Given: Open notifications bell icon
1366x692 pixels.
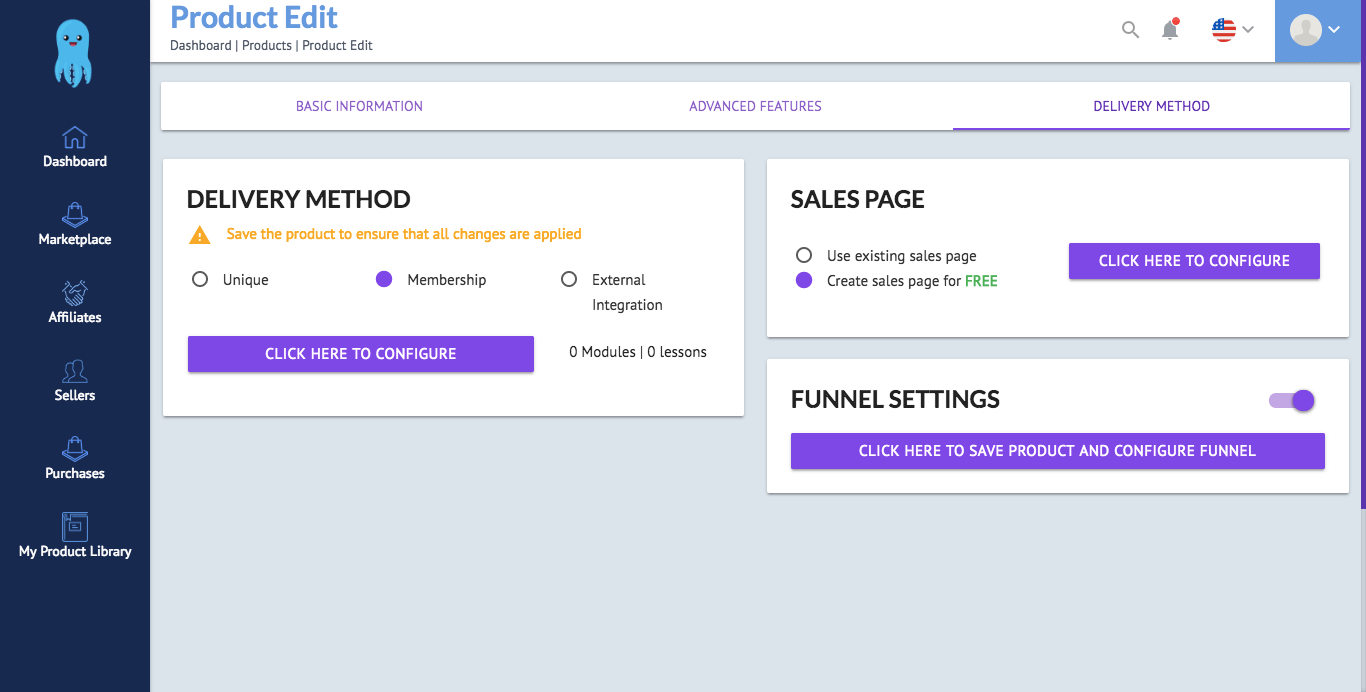Looking at the screenshot, I should pos(1170,29).
